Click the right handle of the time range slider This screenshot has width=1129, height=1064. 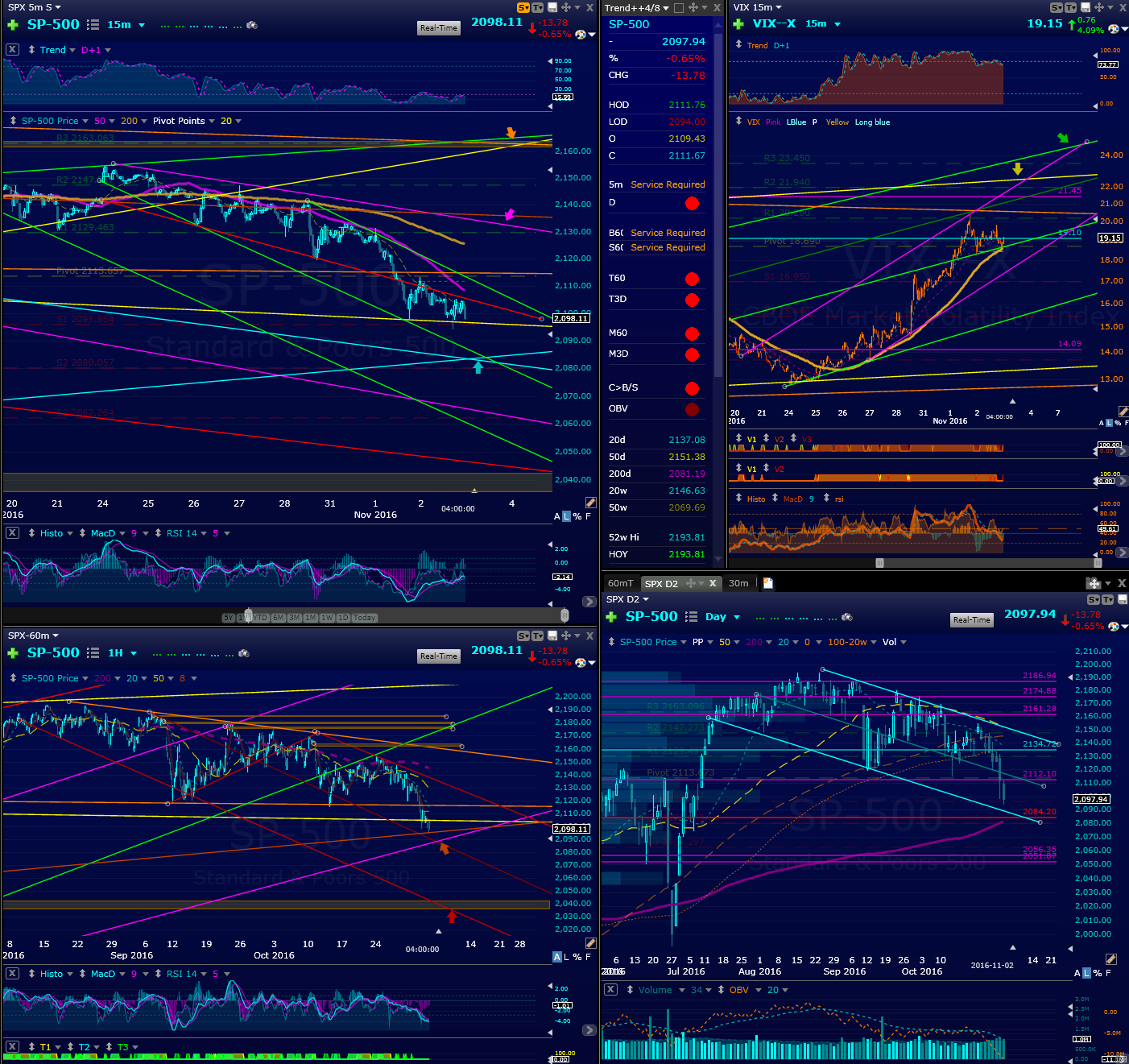click(x=564, y=615)
